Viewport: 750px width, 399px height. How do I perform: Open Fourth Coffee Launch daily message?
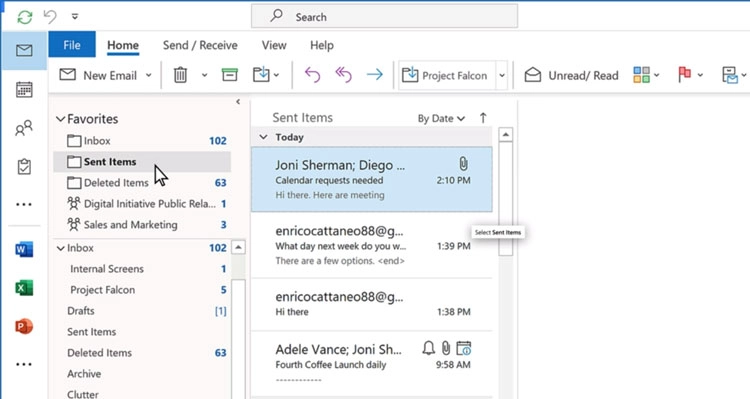point(372,364)
